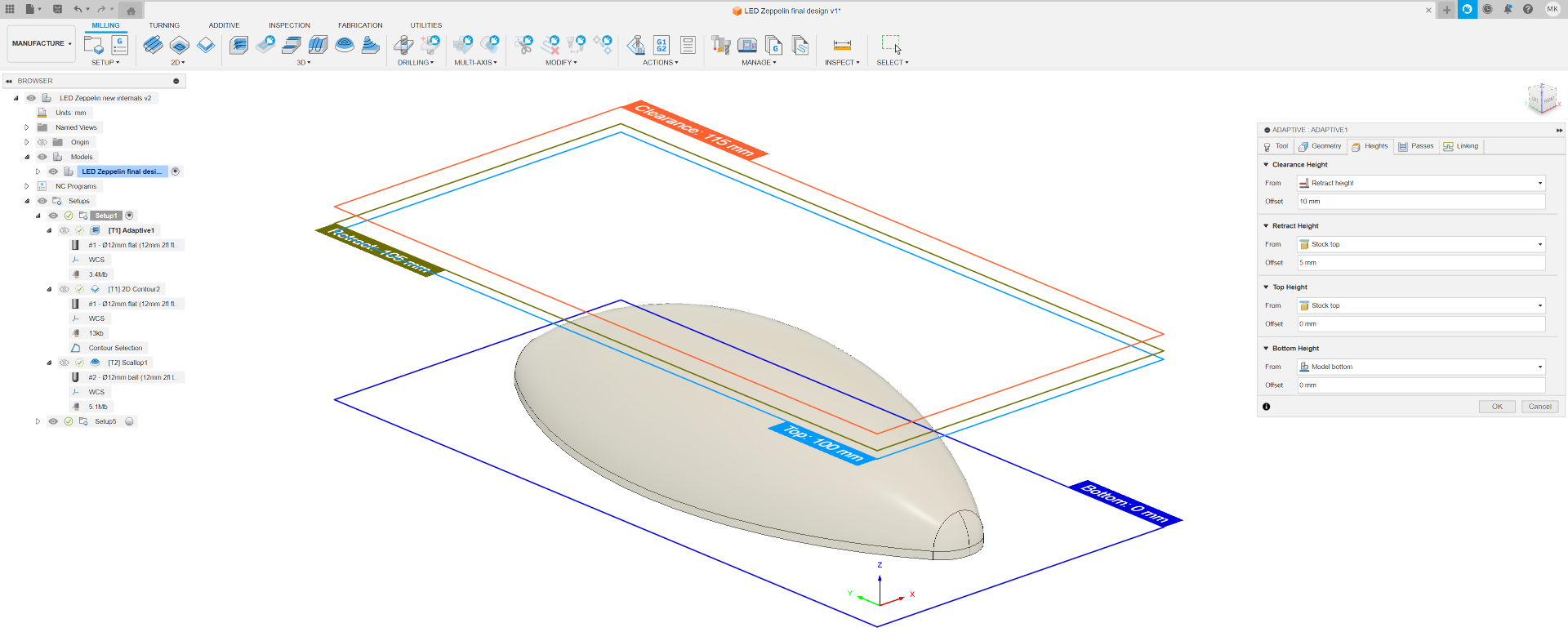Switch to the Passes tab
Screen dimensions: 1568x632
[x=1416, y=146]
